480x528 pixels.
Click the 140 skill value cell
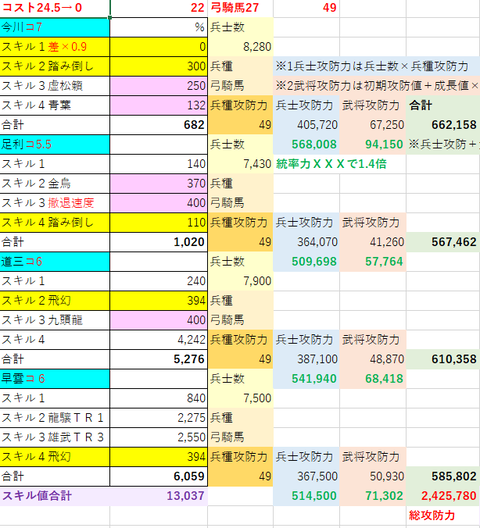click(159, 164)
